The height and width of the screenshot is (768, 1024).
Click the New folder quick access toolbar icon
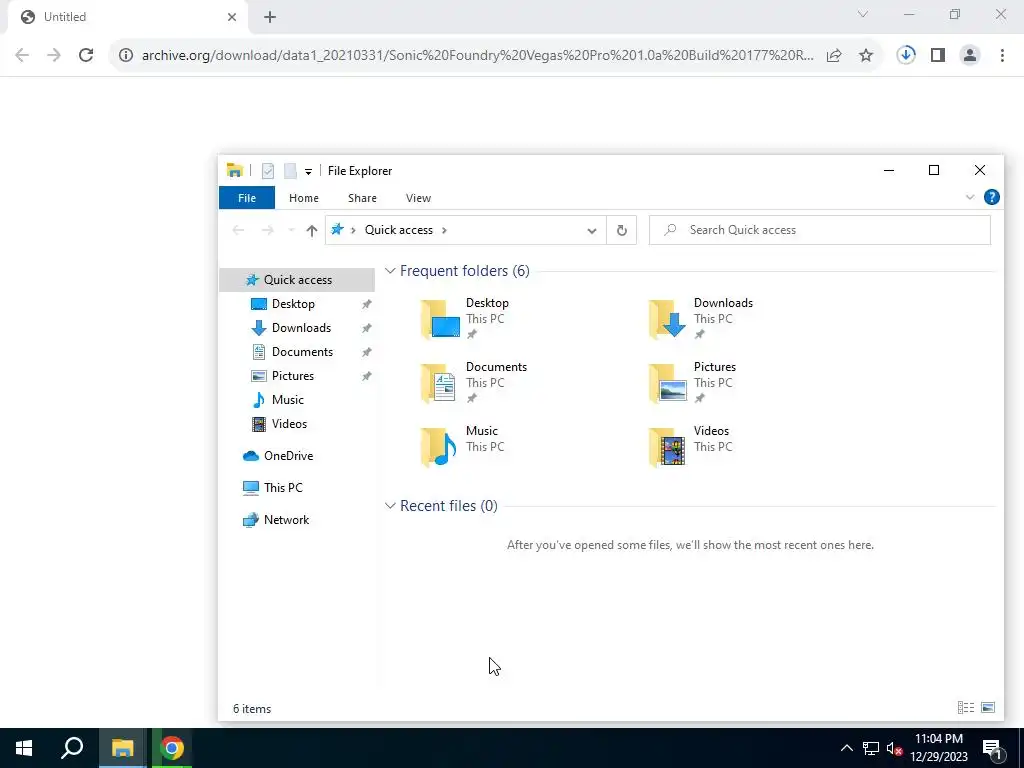point(290,171)
